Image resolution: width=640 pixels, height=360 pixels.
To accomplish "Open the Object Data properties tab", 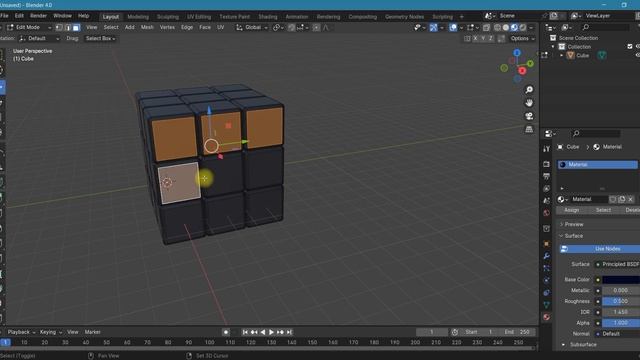I will point(546,305).
